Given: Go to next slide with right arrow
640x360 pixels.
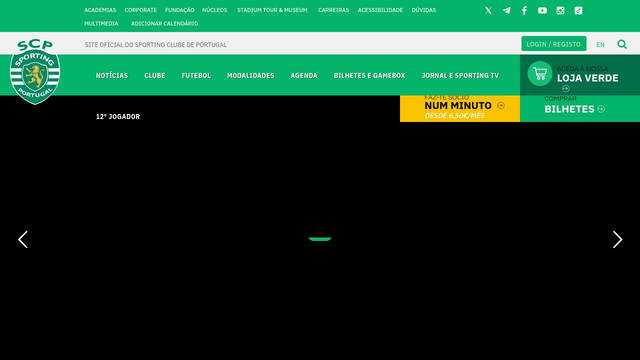Looking at the screenshot, I should 618,240.
